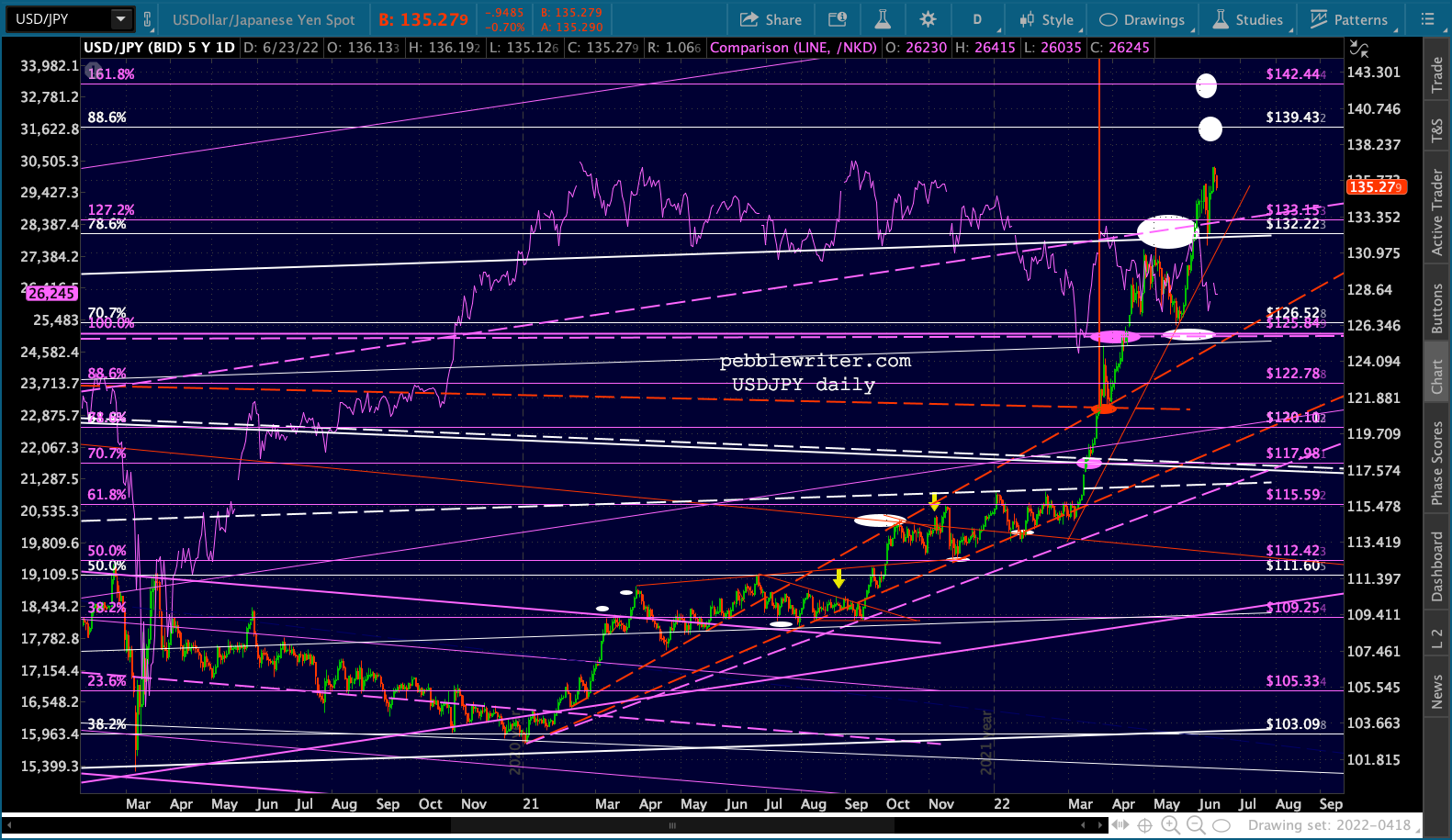
Task: Click the 26,245 comparison price bubble
Action: [x=51, y=293]
